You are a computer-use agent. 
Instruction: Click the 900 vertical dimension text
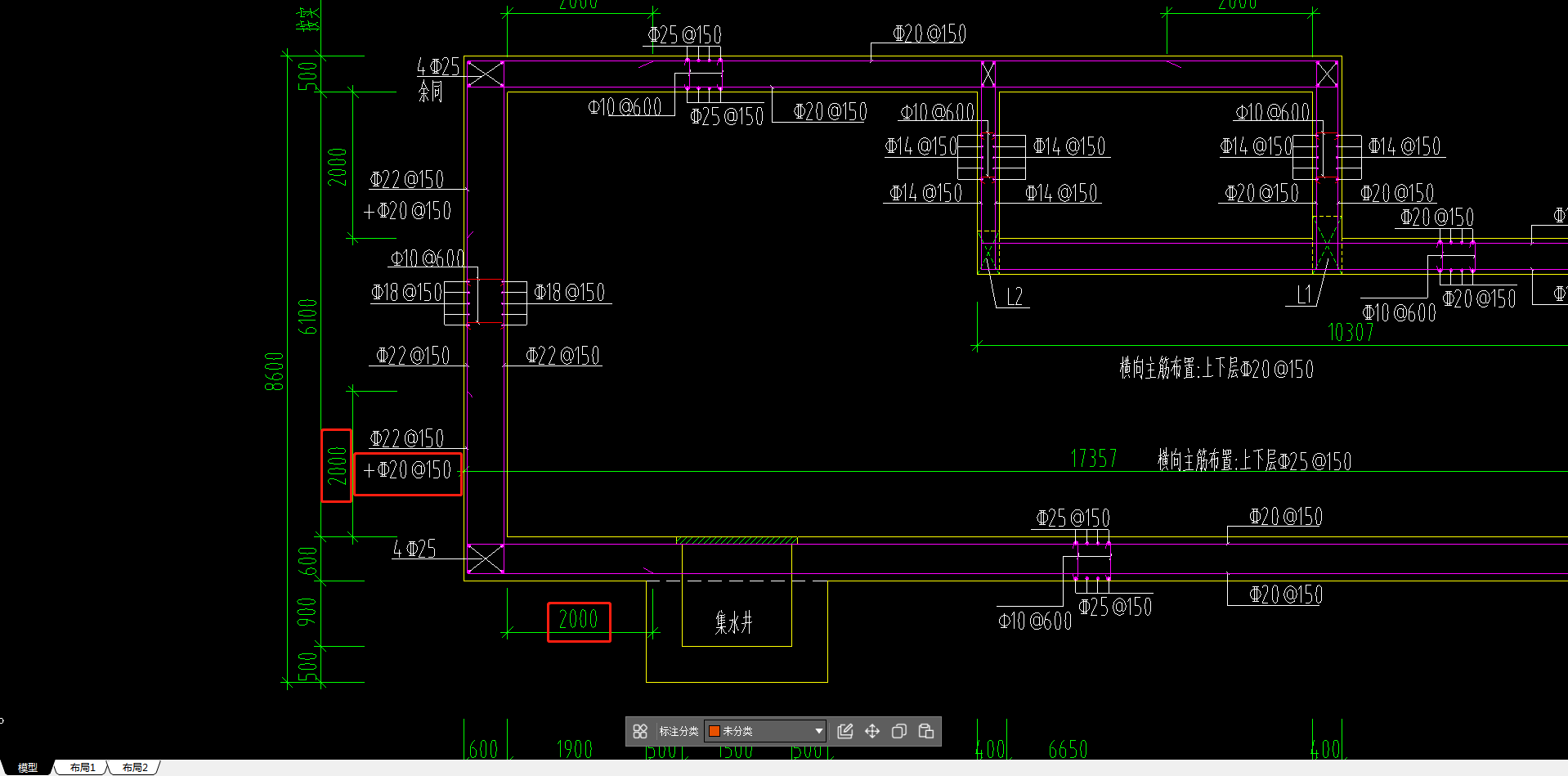(307, 612)
